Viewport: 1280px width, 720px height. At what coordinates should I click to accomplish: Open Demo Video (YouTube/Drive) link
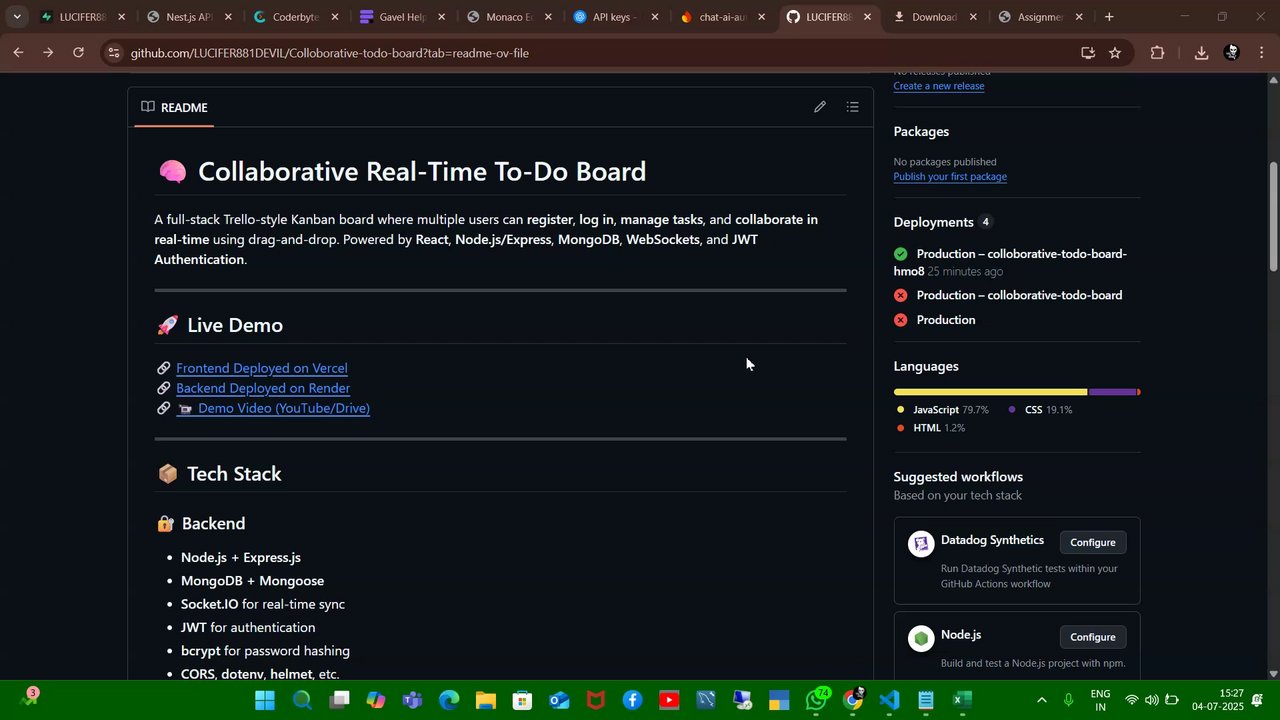tap(273, 408)
